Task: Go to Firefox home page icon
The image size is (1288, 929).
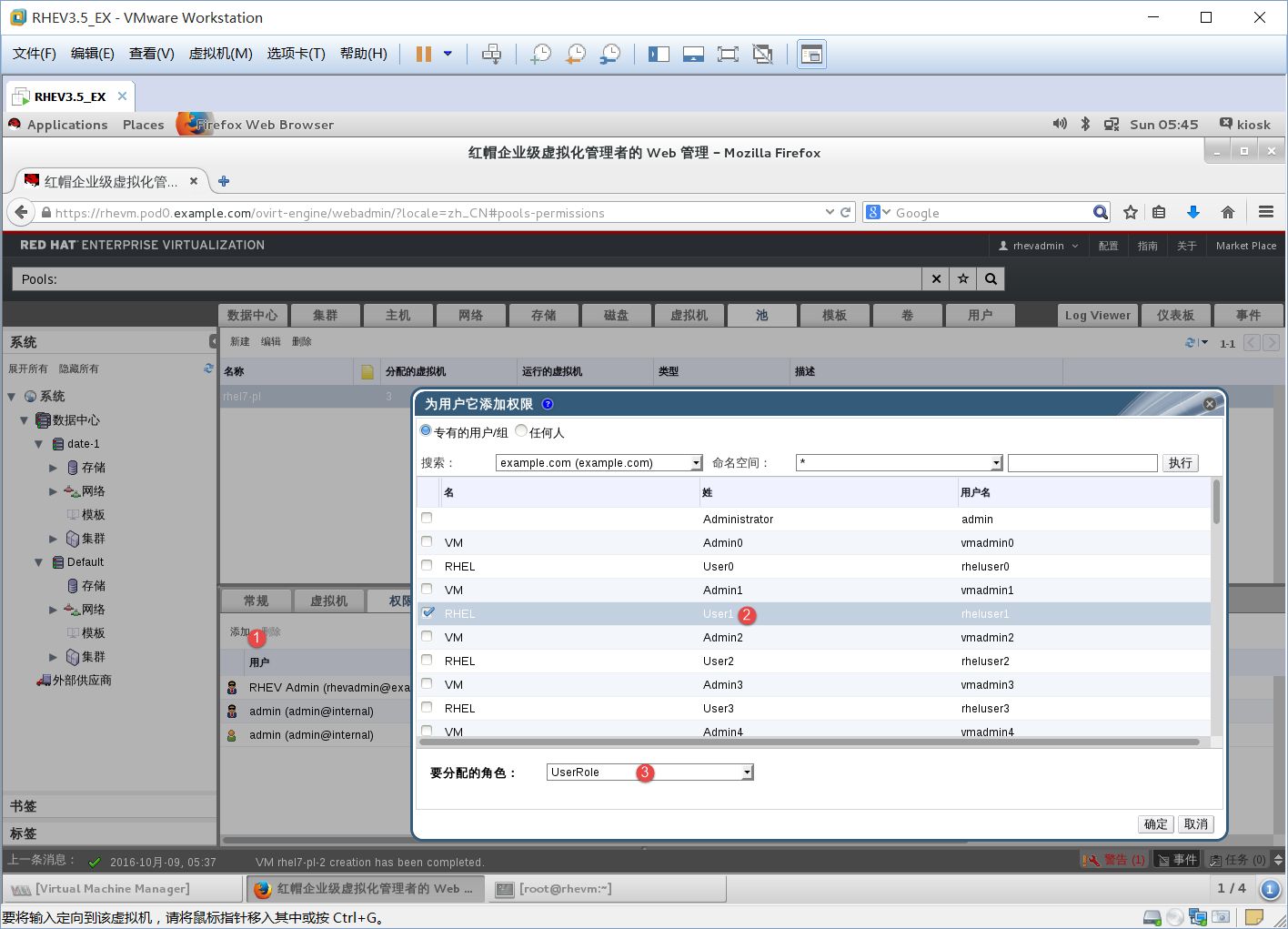Action: (1228, 212)
